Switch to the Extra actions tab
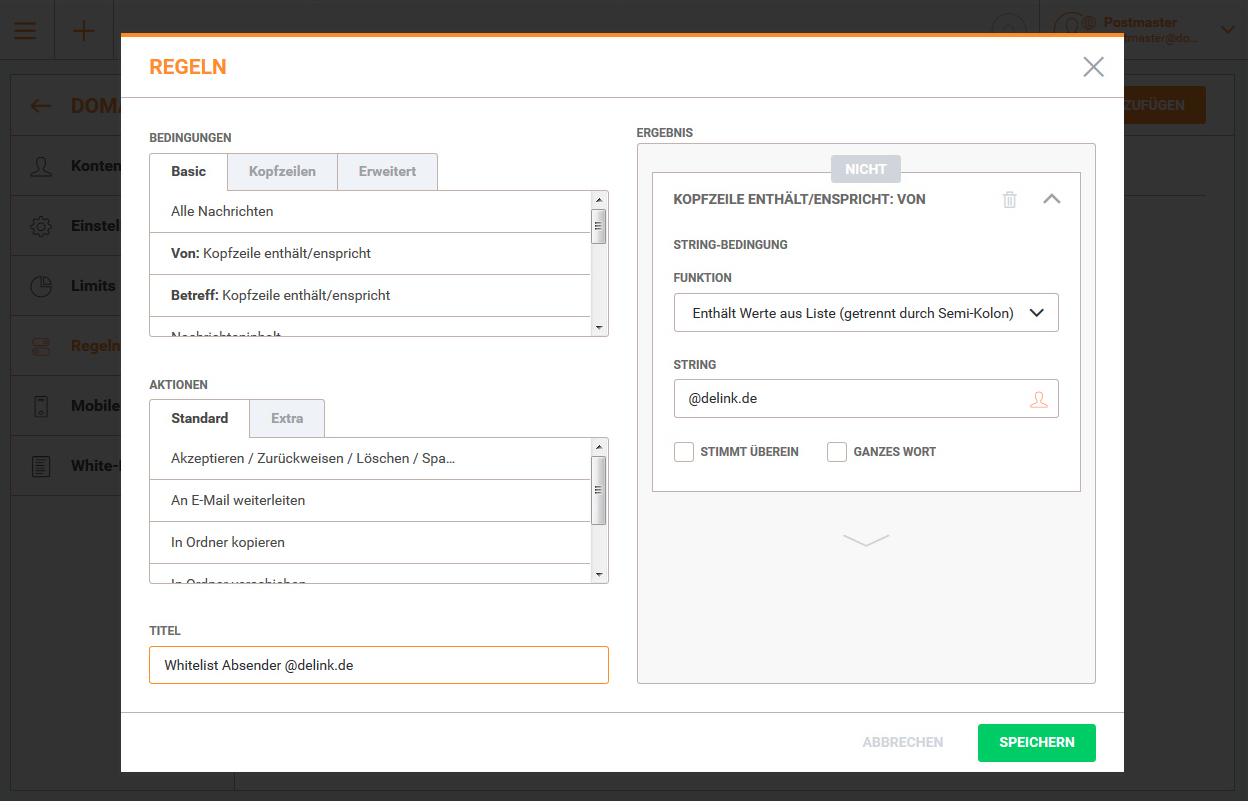Screen dimensions: 1248x801 287,418
